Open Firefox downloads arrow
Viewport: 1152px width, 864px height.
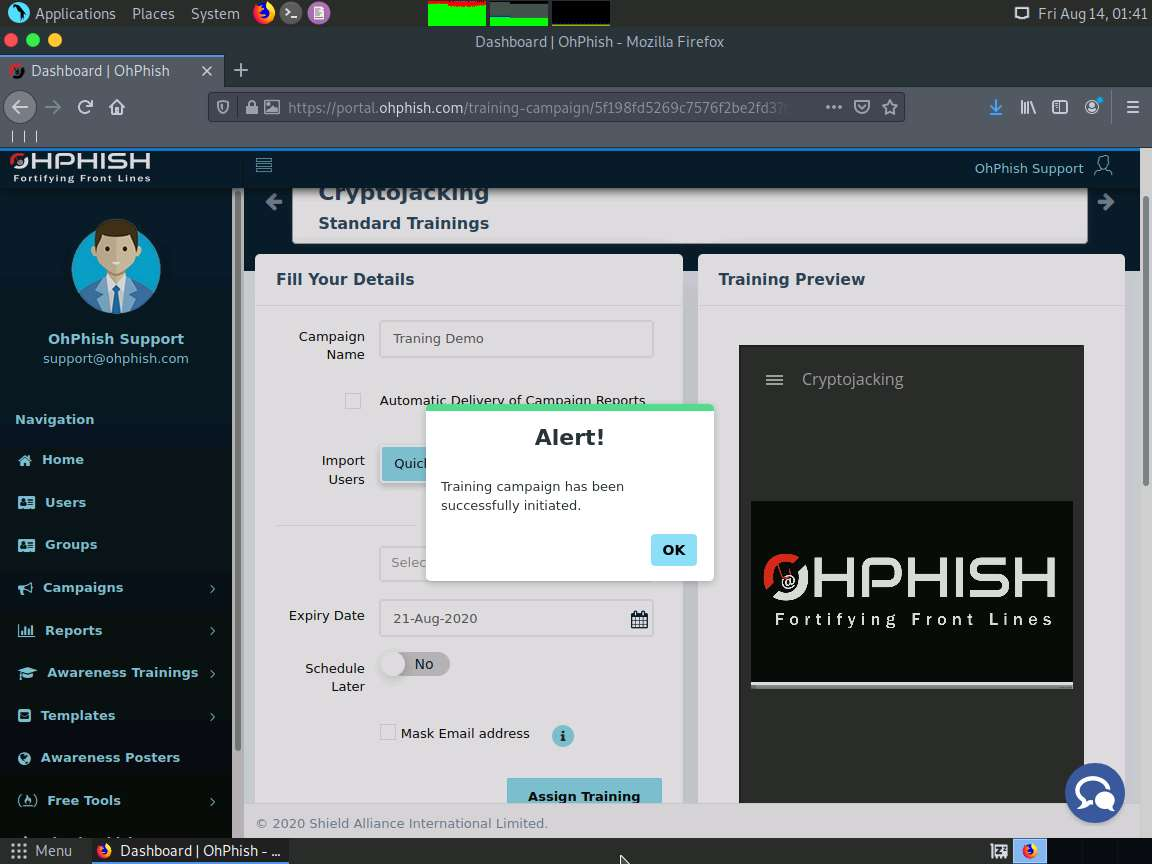click(x=996, y=107)
